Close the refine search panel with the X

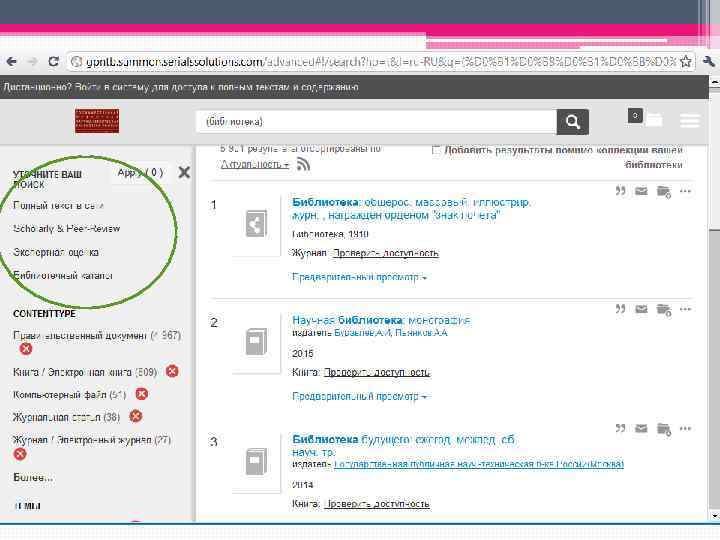184,173
